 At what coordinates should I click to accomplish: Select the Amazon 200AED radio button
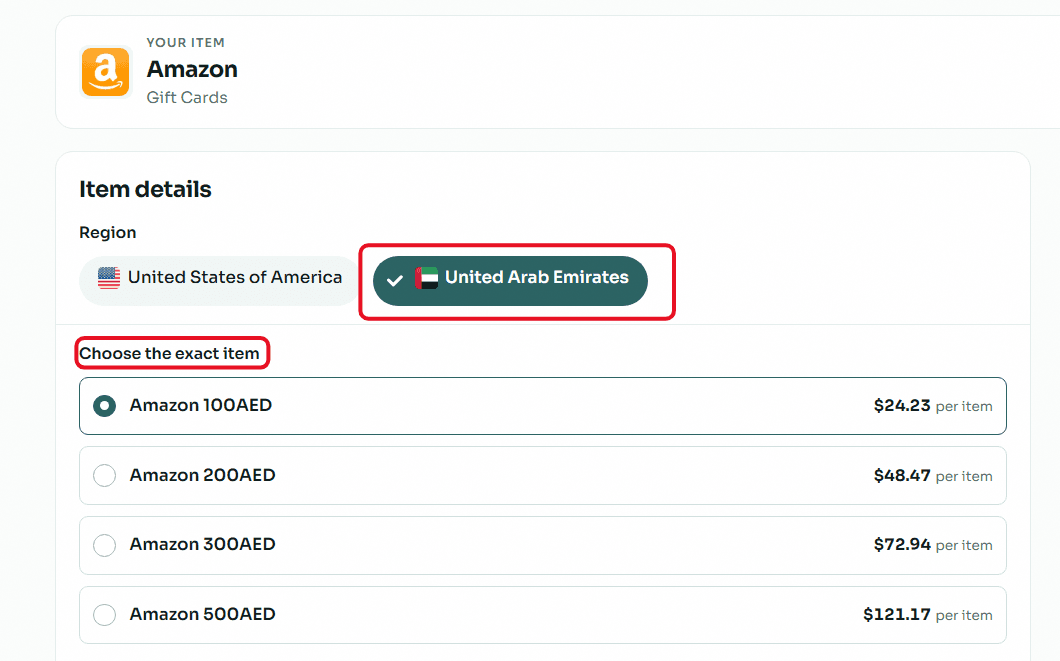(104, 475)
